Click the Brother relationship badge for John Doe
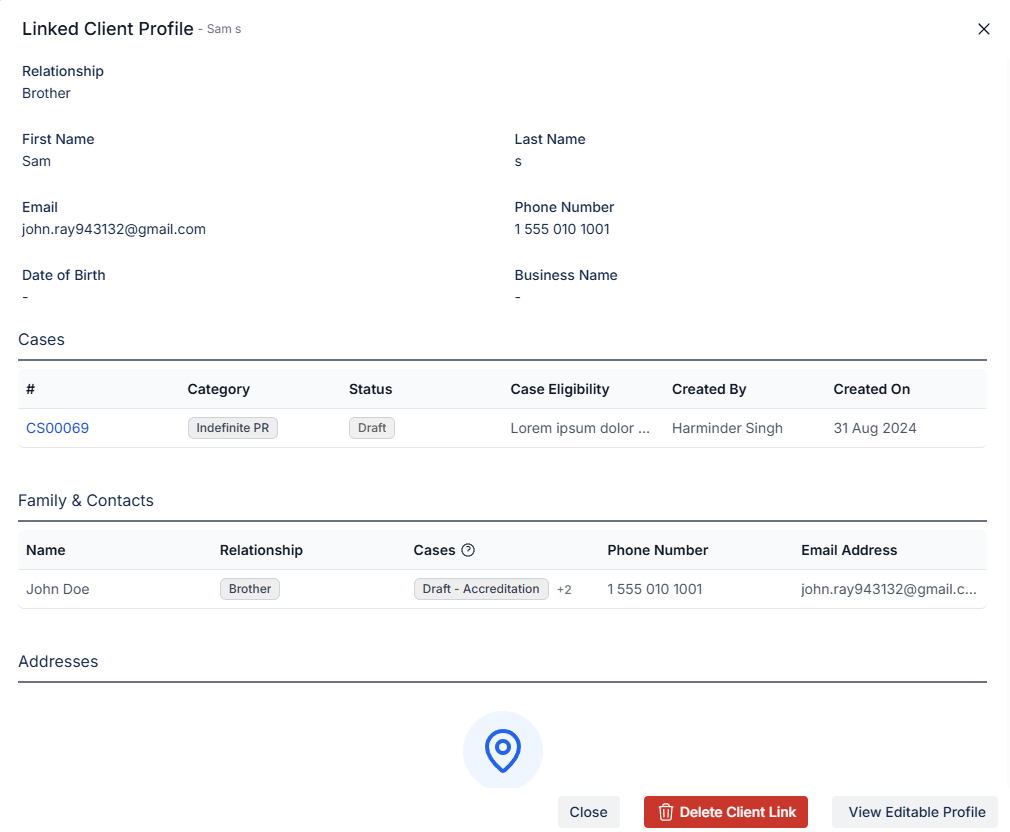1010x832 pixels. [x=249, y=589]
